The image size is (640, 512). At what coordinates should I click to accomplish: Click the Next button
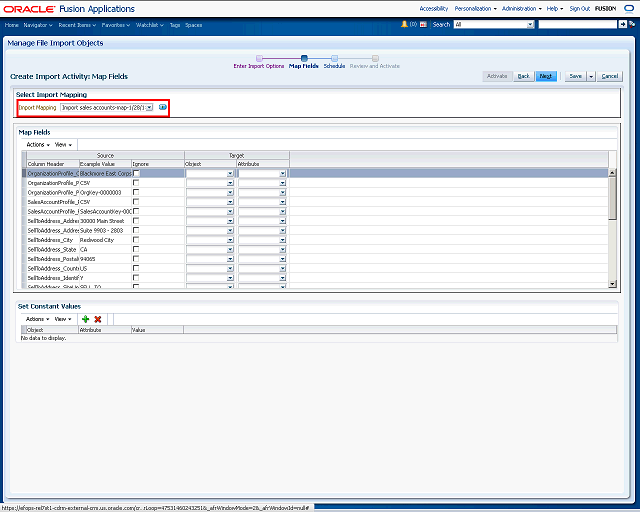click(x=545, y=76)
